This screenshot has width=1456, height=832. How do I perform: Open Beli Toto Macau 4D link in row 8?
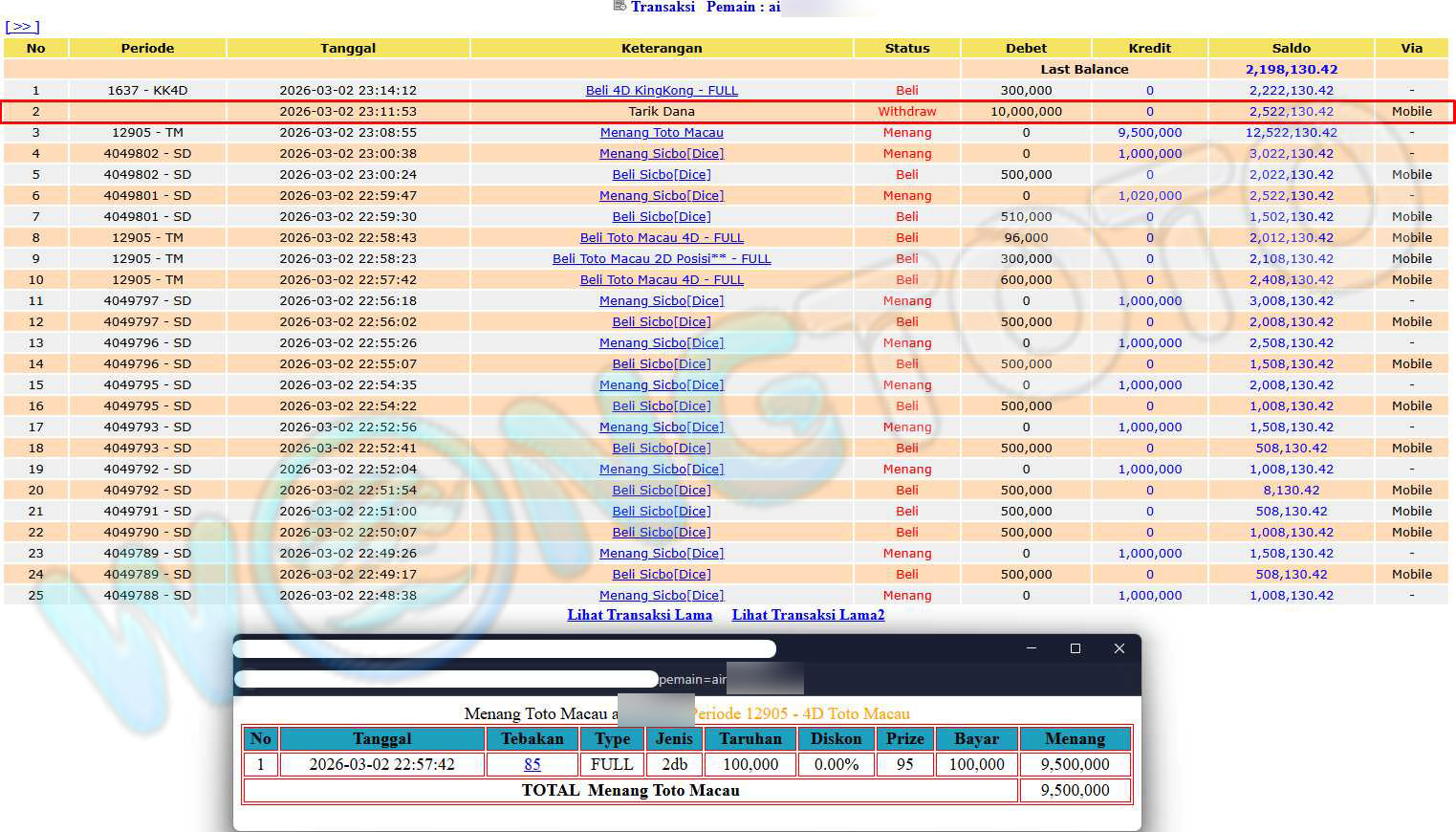(662, 238)
